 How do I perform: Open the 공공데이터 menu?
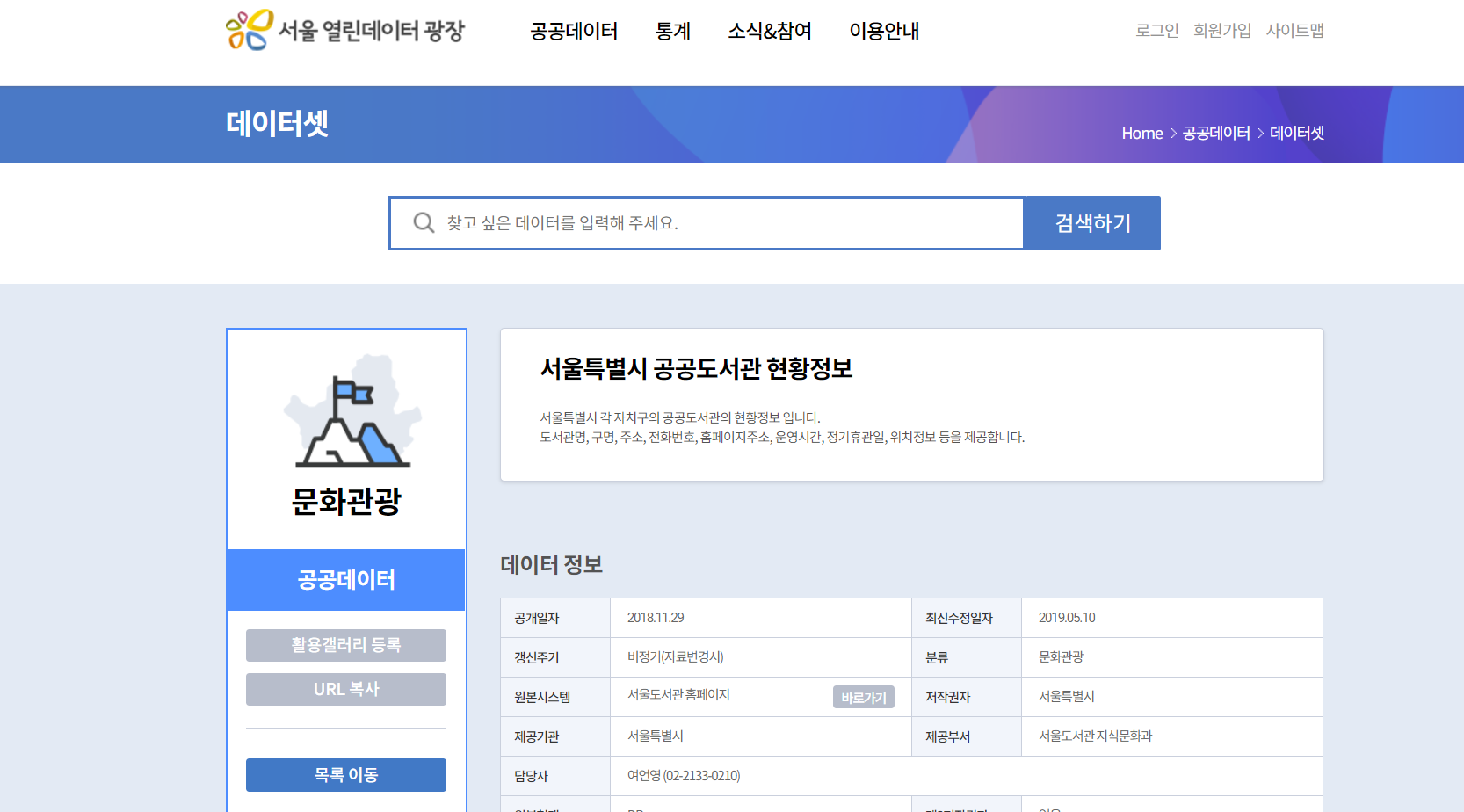coord(574,31)
